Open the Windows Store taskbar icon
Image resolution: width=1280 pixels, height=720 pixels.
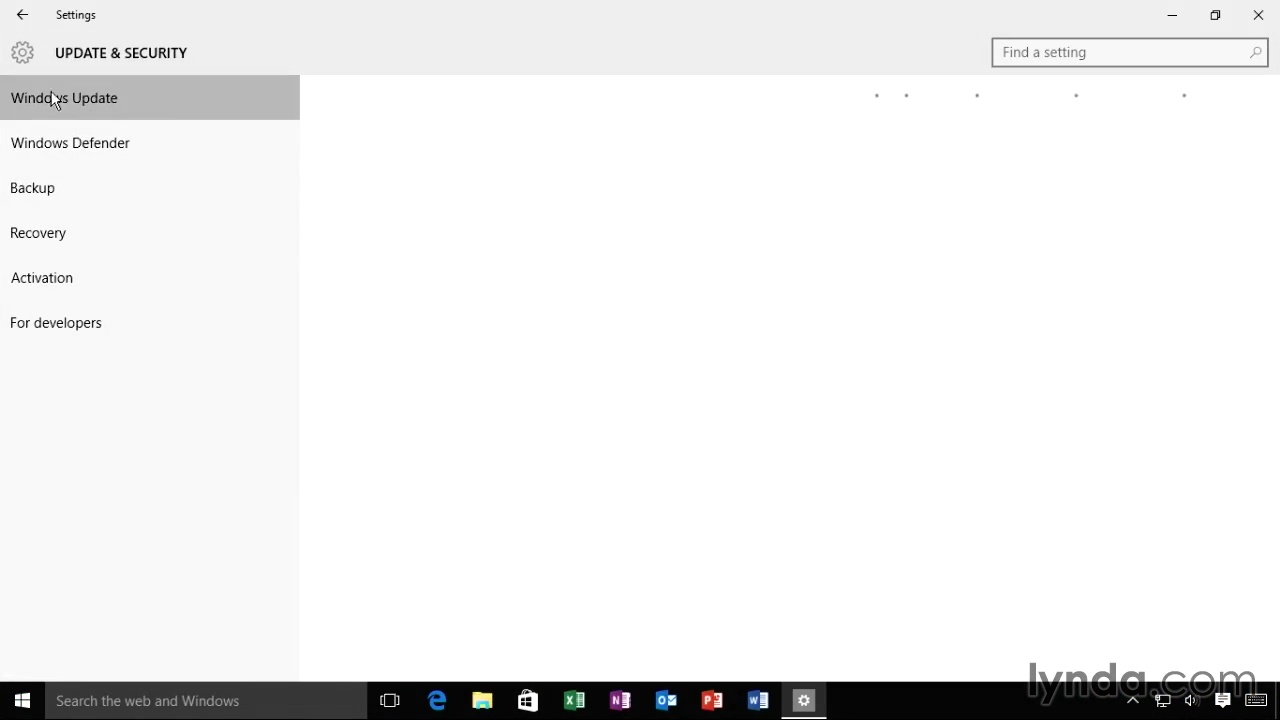pos(528,701)
